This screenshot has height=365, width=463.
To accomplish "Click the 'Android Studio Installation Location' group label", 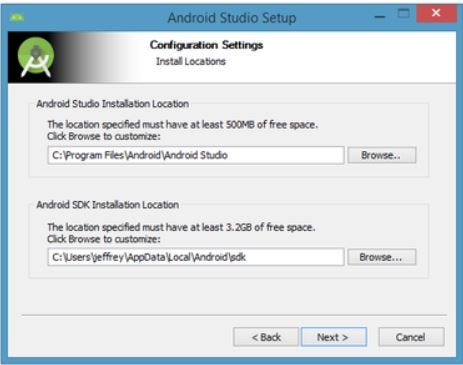I will tap(113, 104).
